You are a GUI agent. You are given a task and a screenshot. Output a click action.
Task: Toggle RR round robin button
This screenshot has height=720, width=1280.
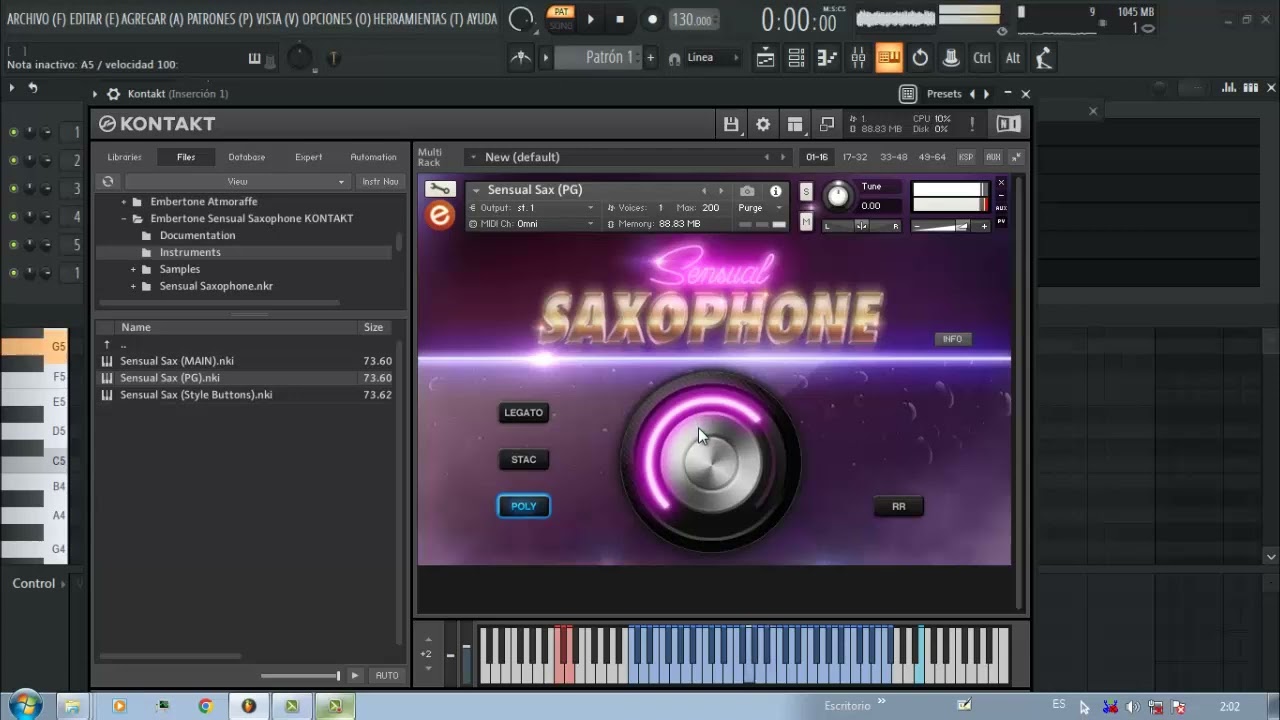898,507
